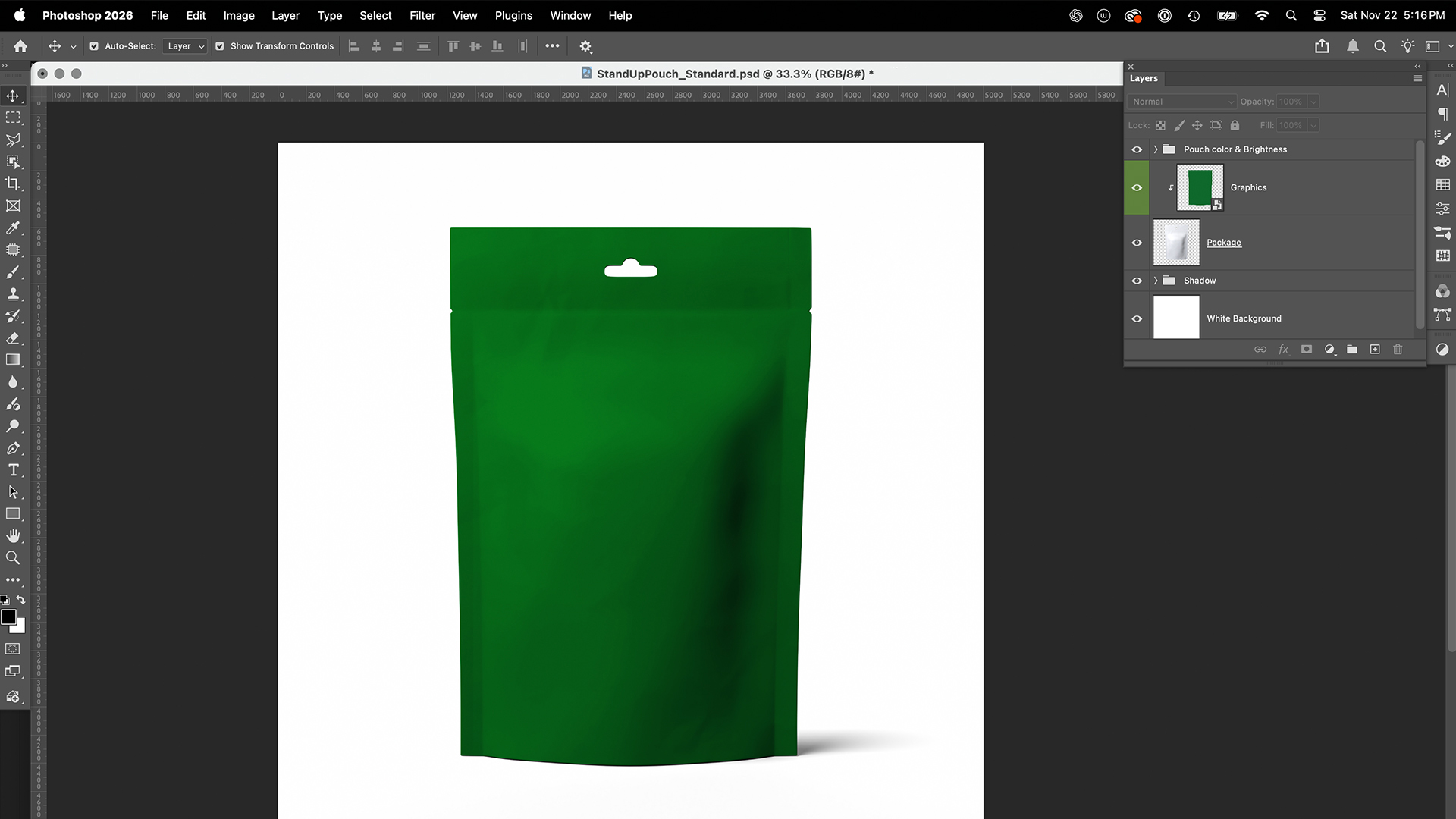Open the Filter menu
This screenshot has width=1456, height=819.
[x=422, y=15]
